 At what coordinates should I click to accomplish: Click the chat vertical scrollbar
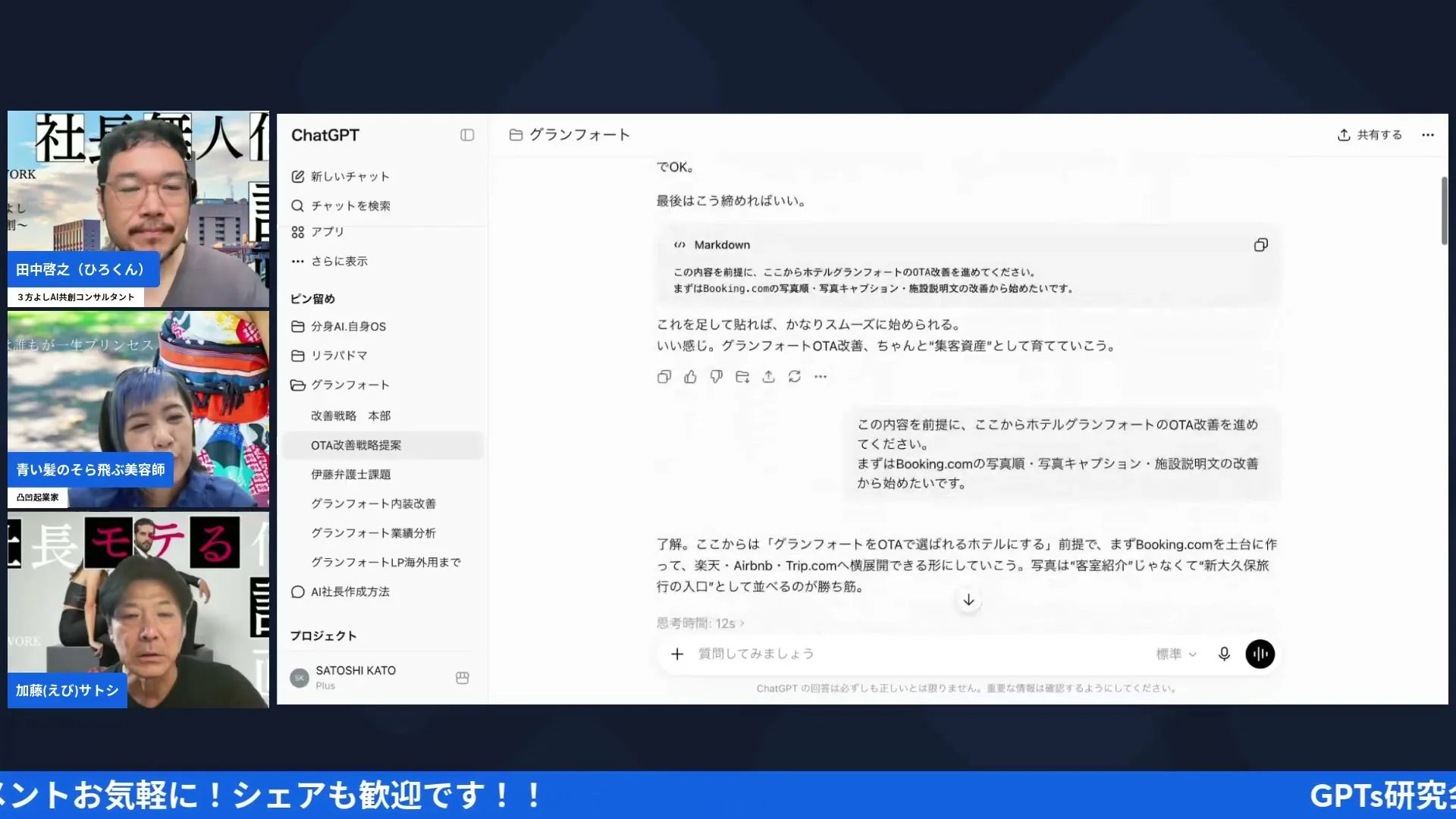pyautogui.click(x=1444, y=211)
